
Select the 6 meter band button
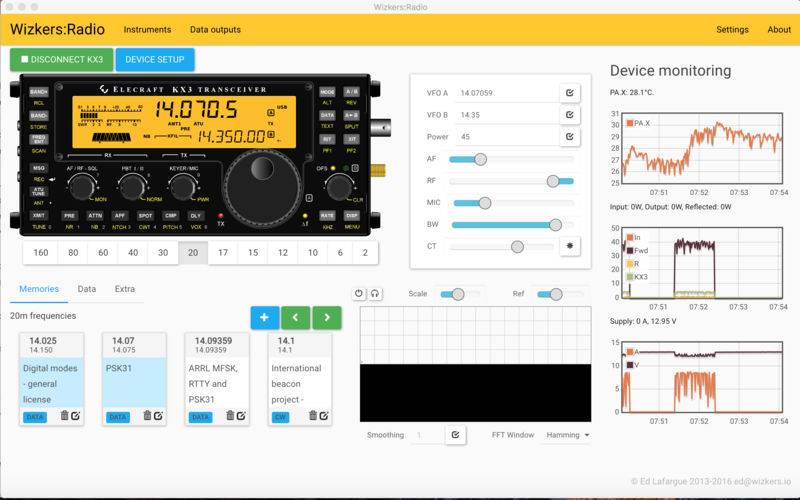point(340,253)
